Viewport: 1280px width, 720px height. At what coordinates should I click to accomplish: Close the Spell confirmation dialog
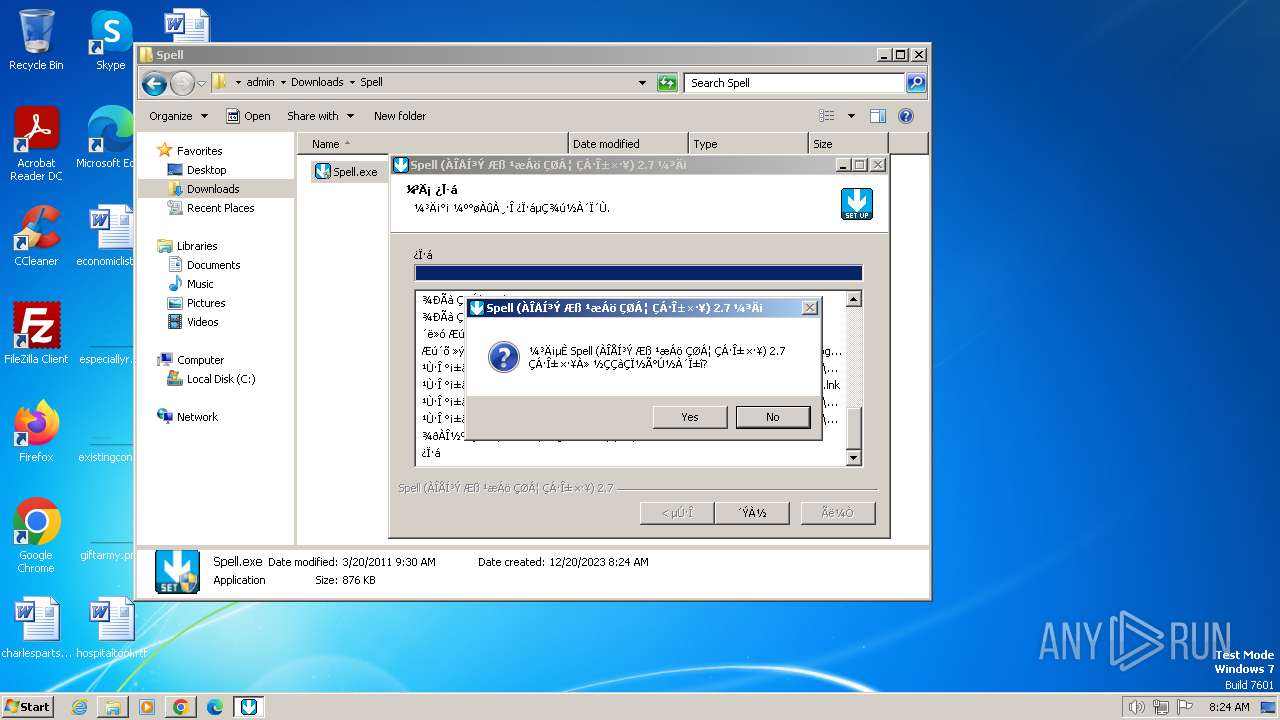click(809, 308)
